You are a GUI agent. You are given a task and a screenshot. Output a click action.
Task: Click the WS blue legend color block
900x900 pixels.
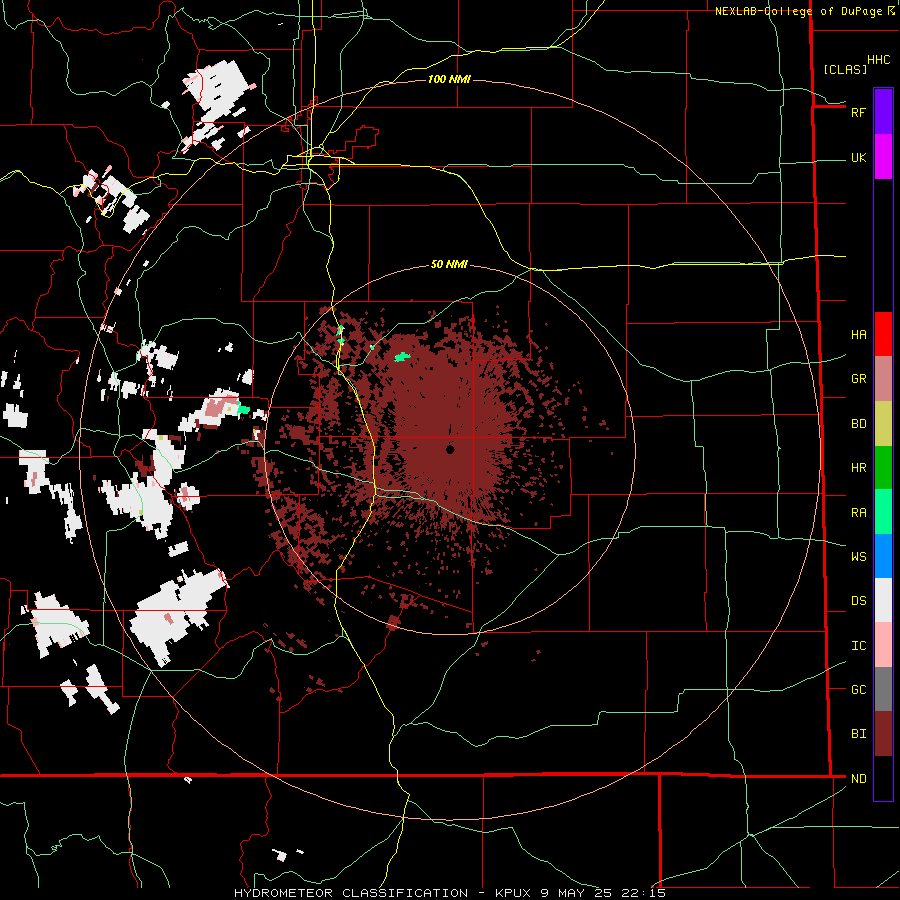pos(883,556)
